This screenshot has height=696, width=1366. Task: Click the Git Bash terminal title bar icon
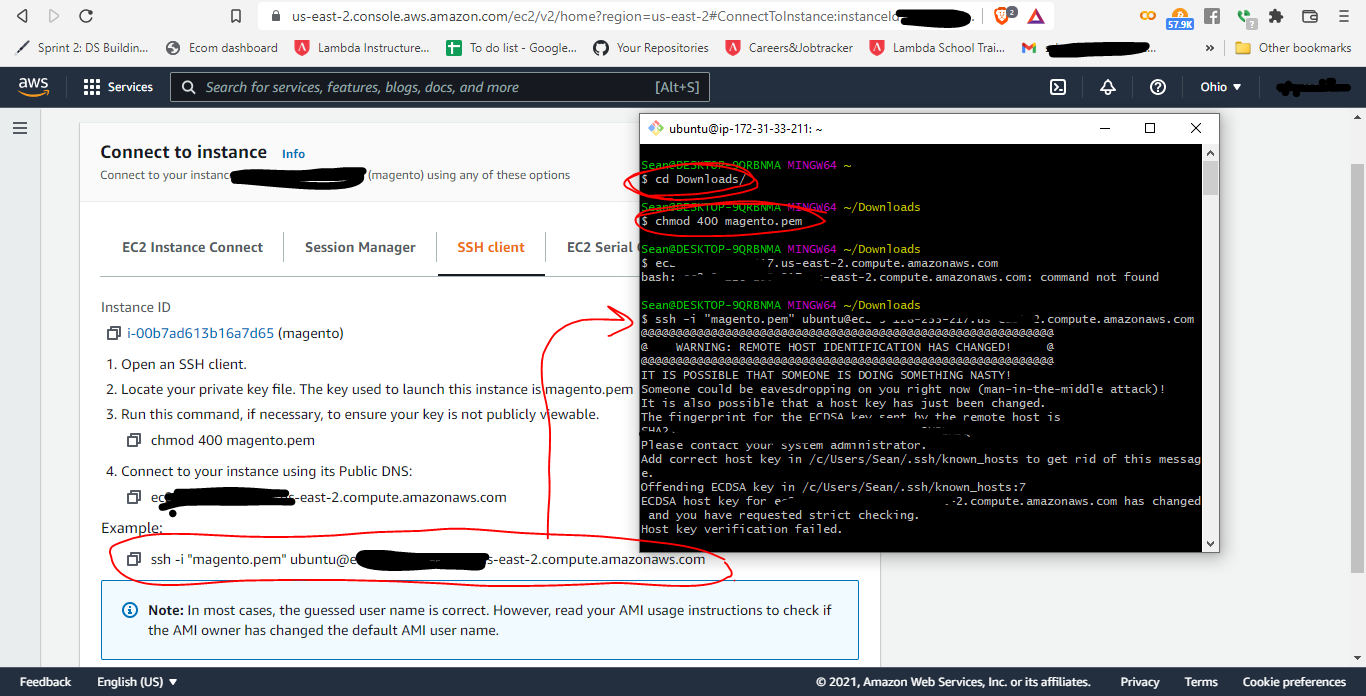point(656,128)
